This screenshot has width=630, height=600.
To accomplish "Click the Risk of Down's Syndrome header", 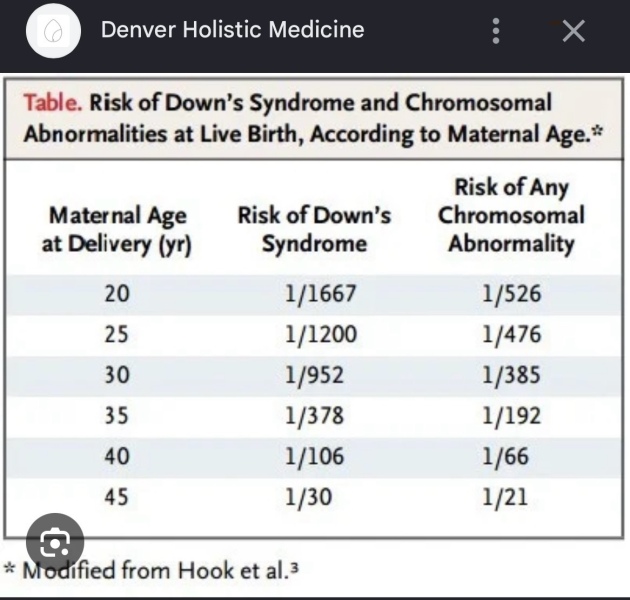I will point(314,229).
